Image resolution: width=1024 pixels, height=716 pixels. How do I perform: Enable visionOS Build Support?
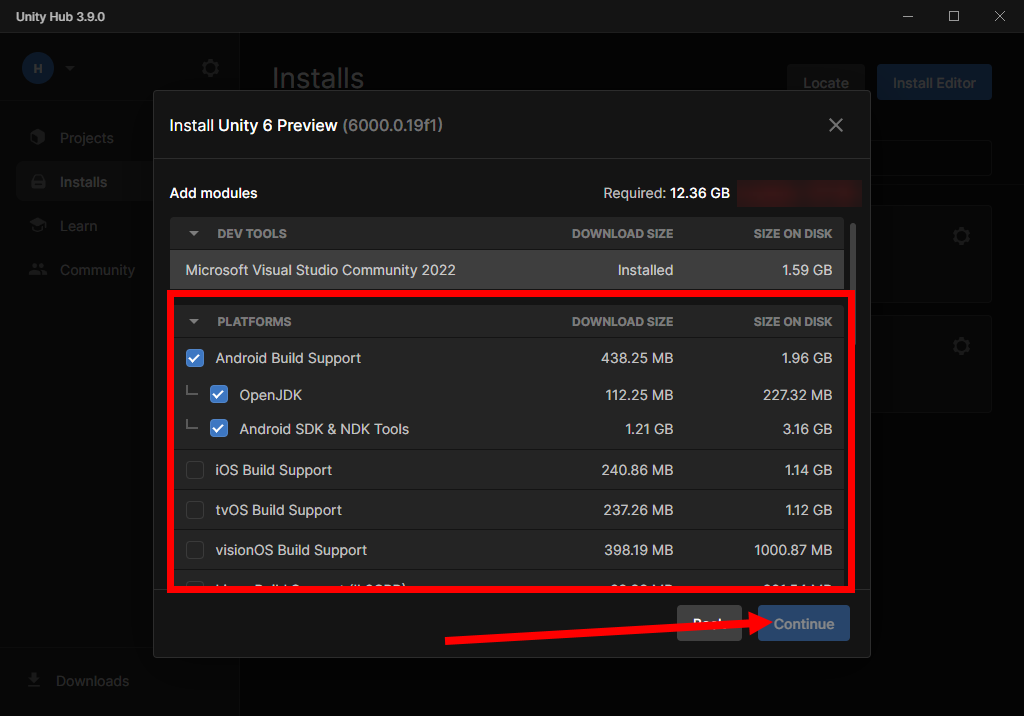click(x=195, y=550)
